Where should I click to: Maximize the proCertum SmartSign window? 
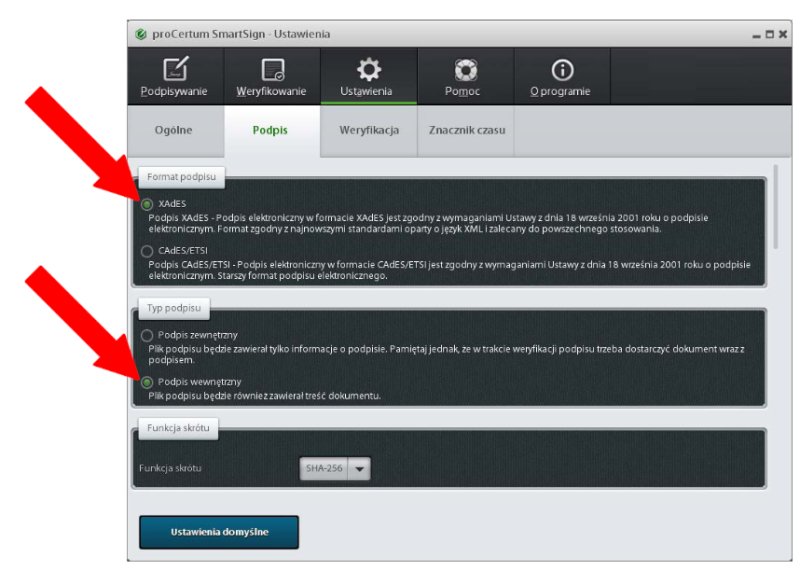tap(770, 34)
